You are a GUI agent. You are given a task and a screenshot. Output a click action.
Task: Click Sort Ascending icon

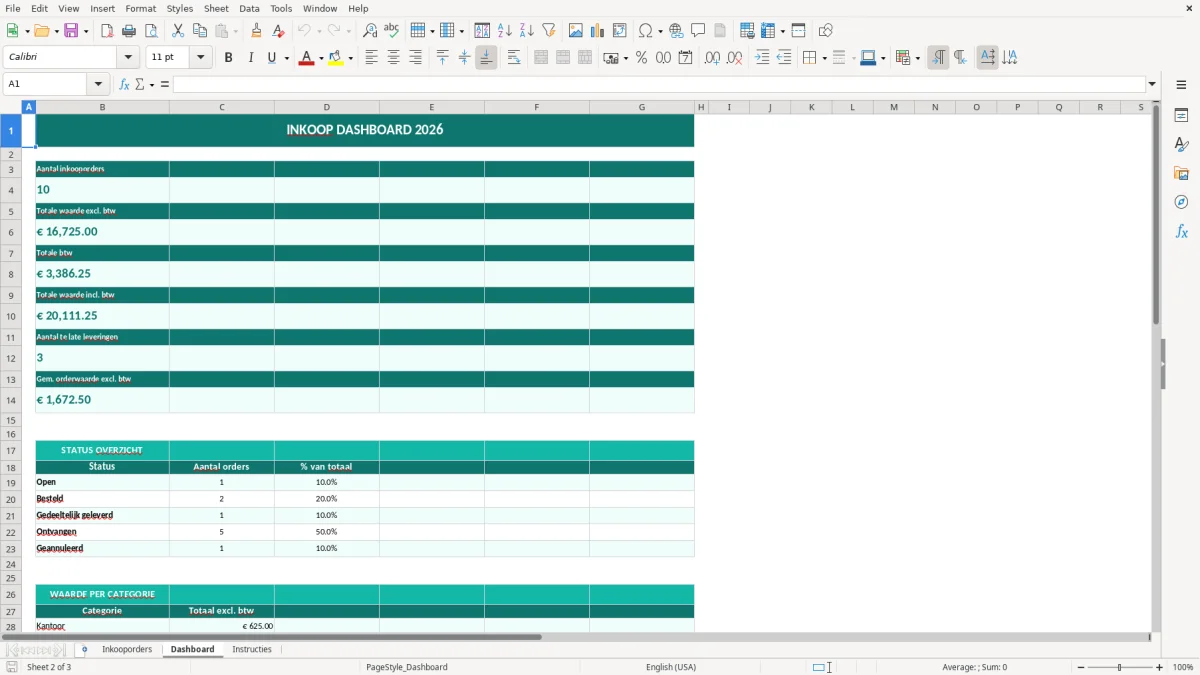tap(504, 31)
